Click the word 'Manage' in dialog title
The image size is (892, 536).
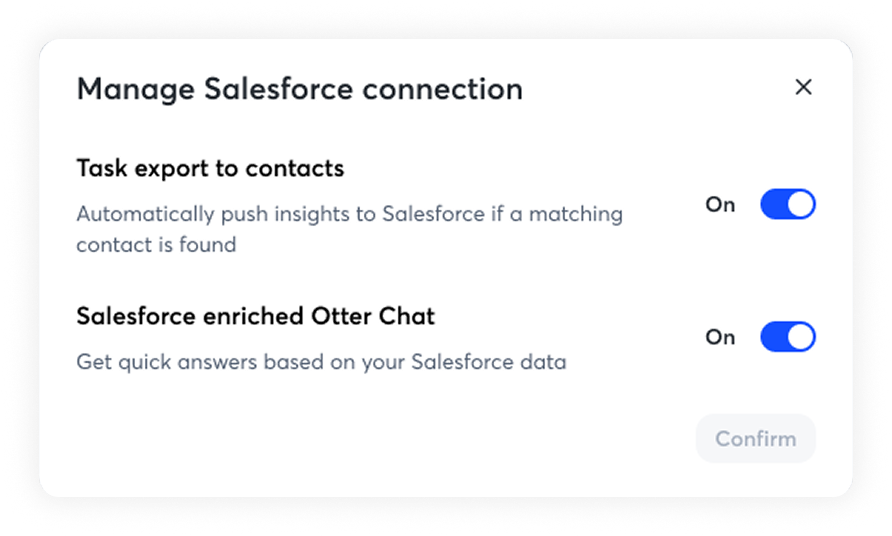click(135, 89)
